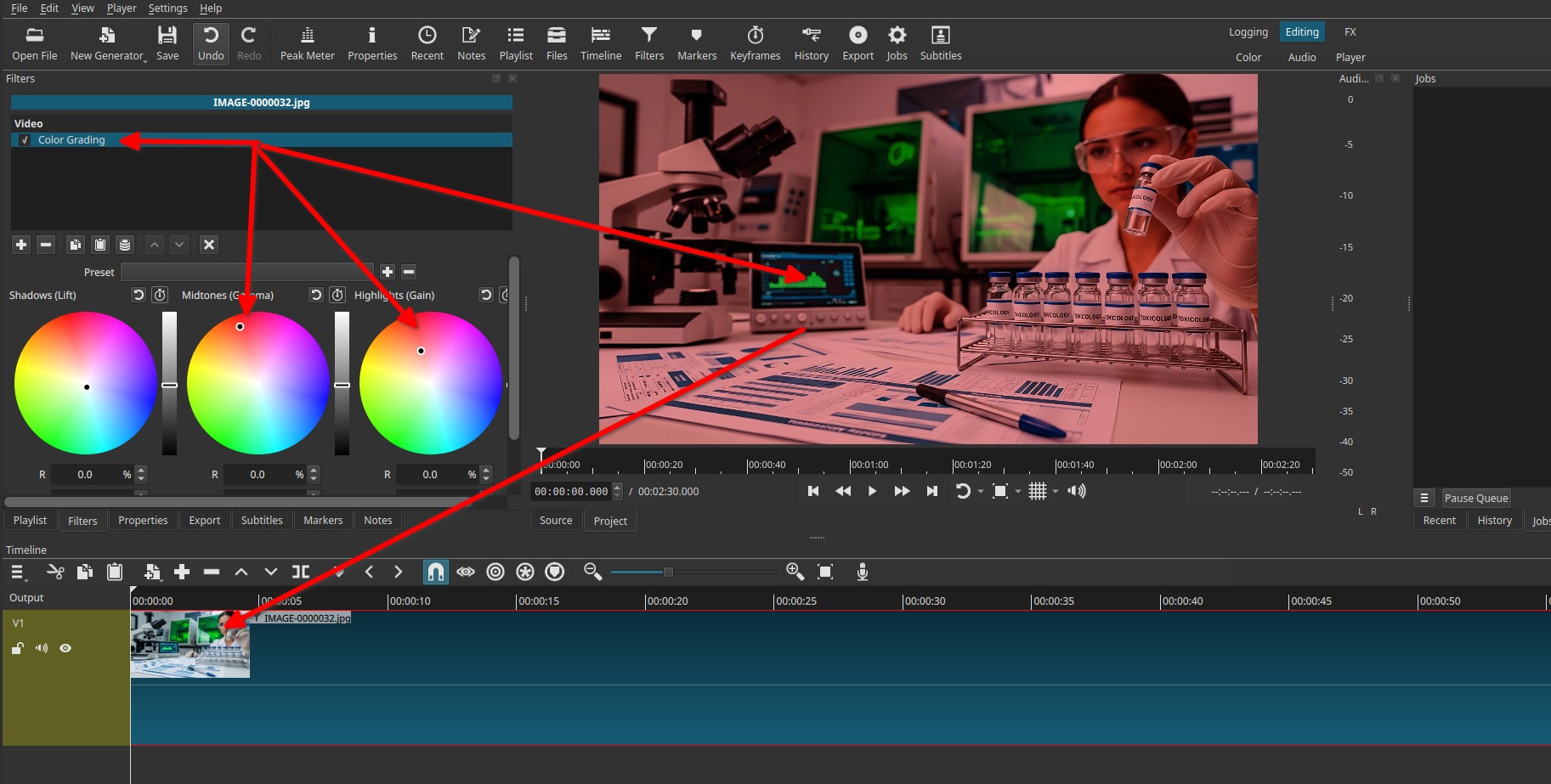This screenshot has width=1551, height=784.
Task: Toggle lock on track V1
Action: (x=17, y=648)
